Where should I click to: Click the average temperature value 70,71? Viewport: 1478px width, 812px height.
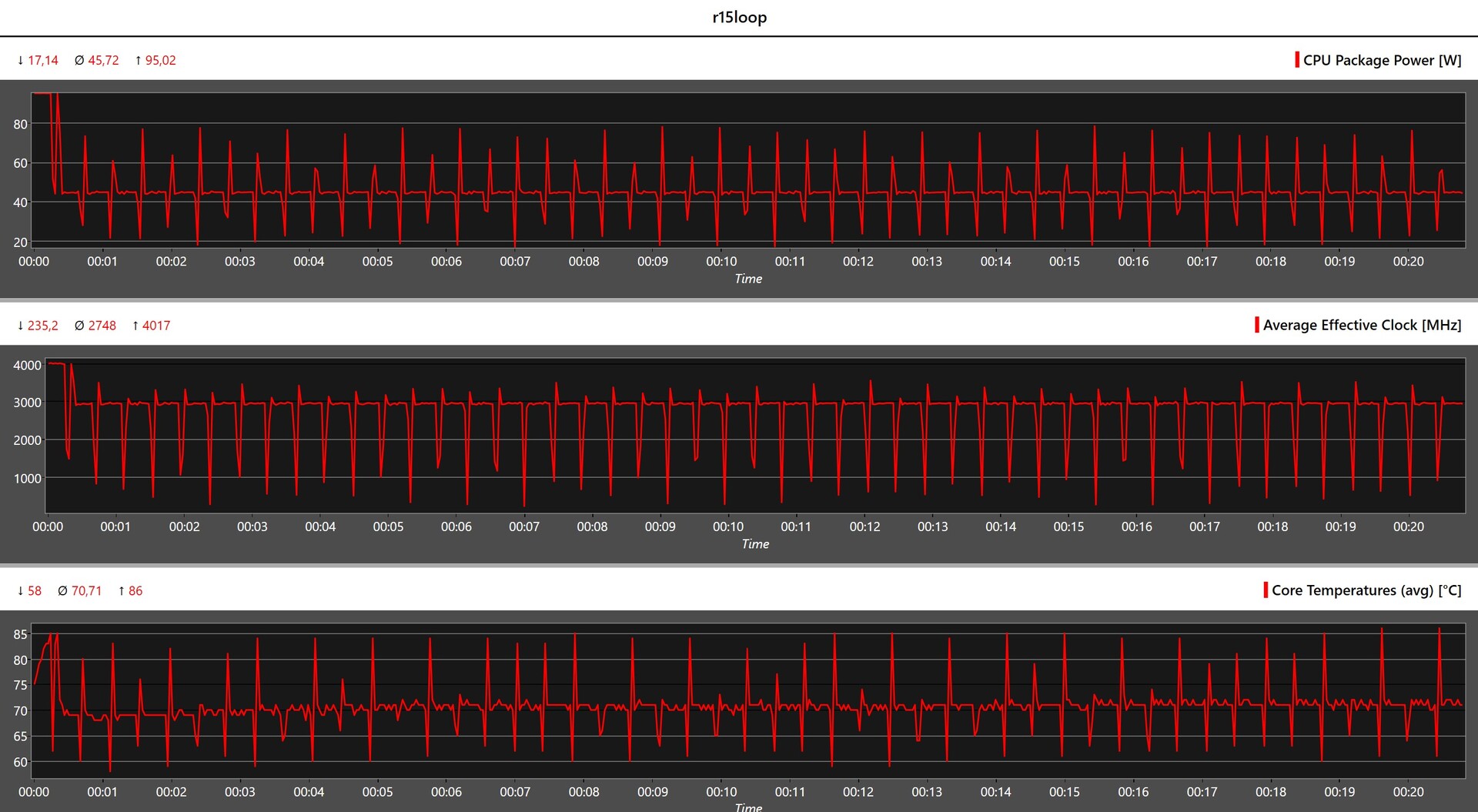86,591
